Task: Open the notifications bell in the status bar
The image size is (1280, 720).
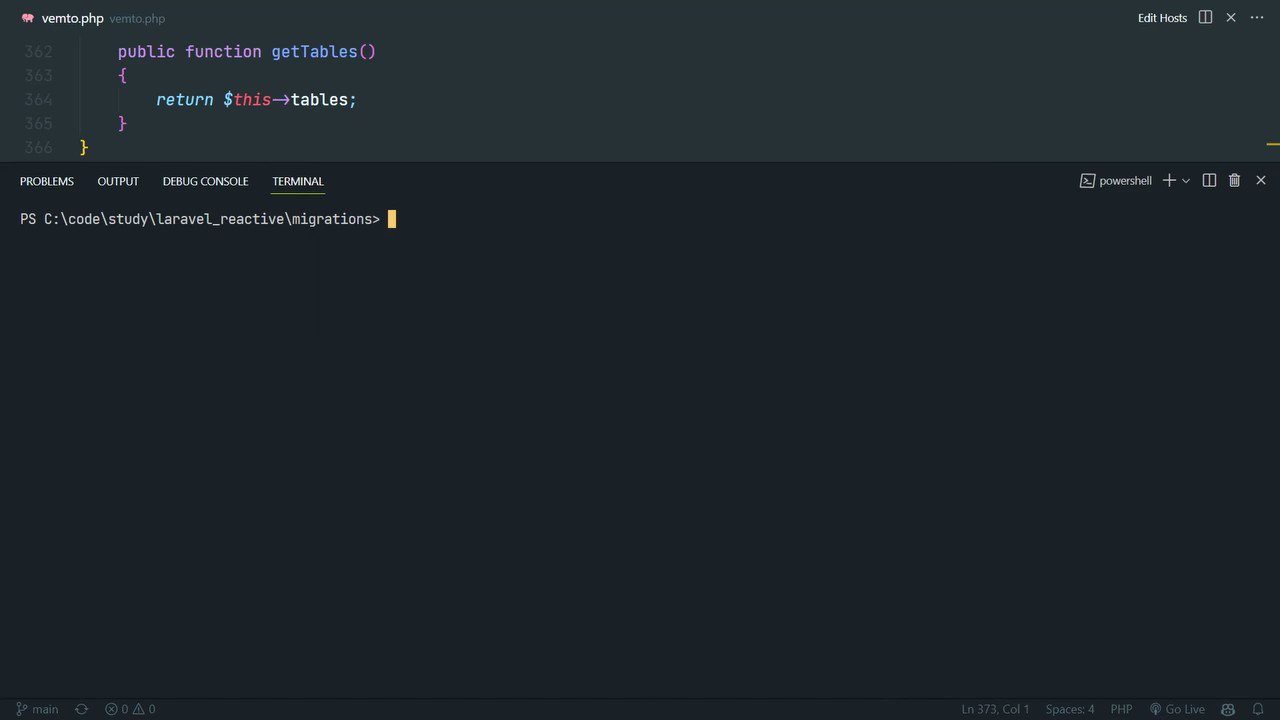Action: click(1257, 709)
